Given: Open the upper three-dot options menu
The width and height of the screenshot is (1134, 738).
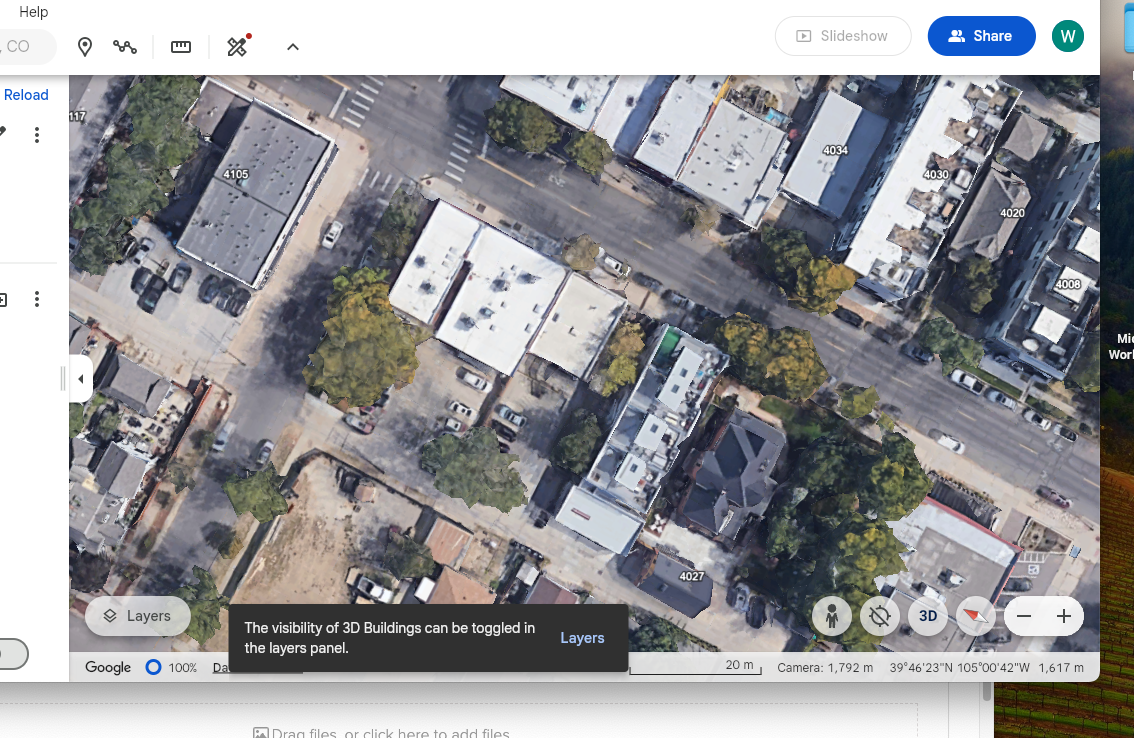Looking at the screenshot, I should click(37, 135).
